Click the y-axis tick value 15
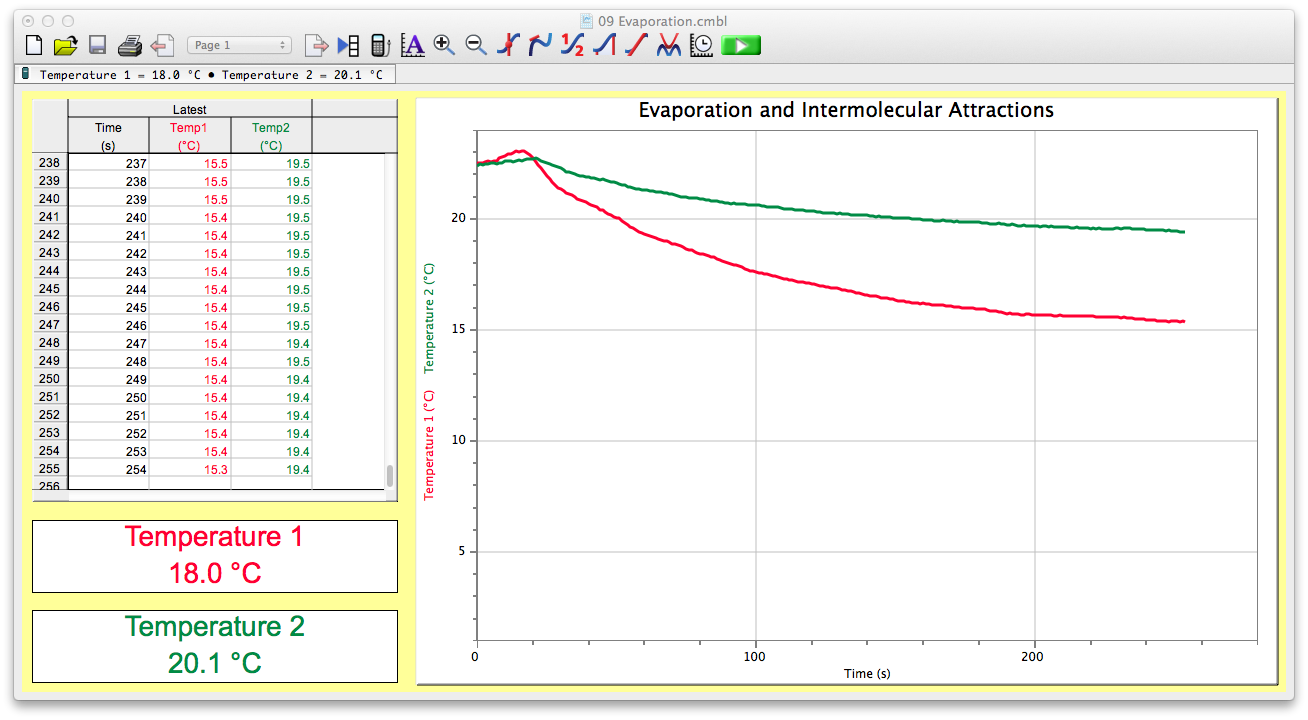1308x720 pixels. point(461,329)
